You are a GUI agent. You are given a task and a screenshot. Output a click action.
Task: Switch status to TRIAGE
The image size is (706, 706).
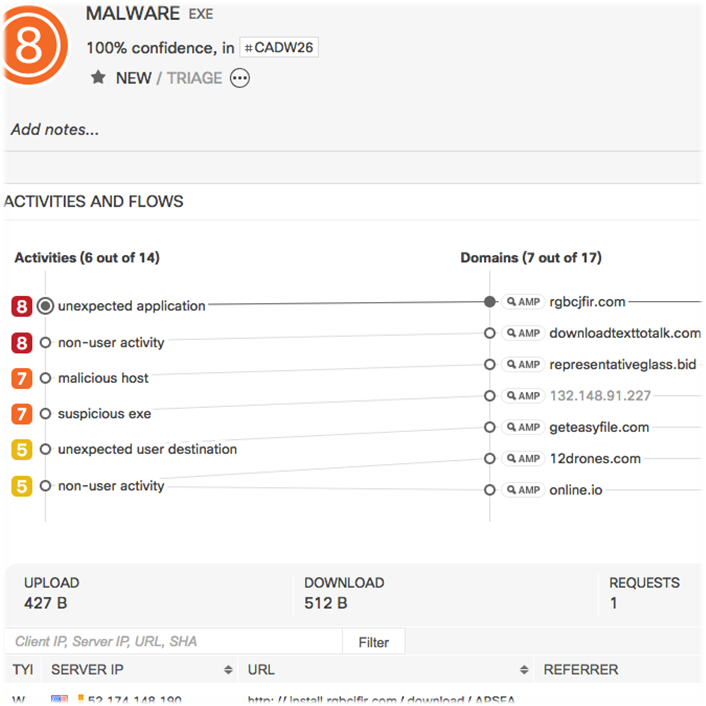coord(194,78)
